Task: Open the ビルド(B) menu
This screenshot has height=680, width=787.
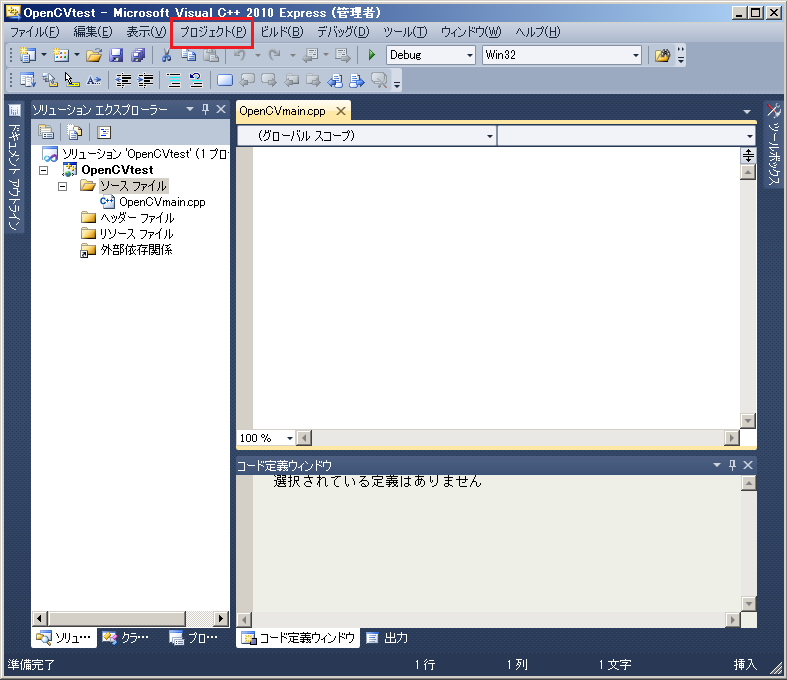Action: 282,32
